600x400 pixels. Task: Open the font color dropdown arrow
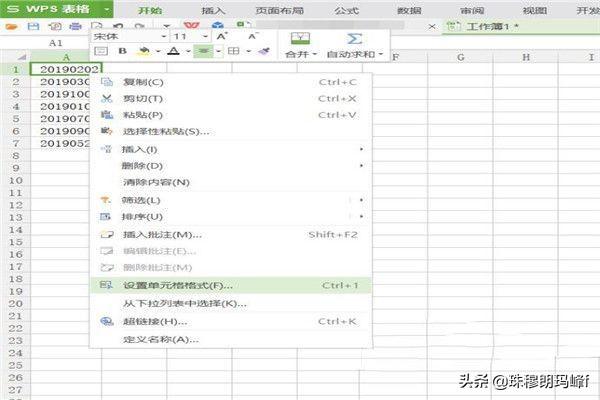(188, 51)
